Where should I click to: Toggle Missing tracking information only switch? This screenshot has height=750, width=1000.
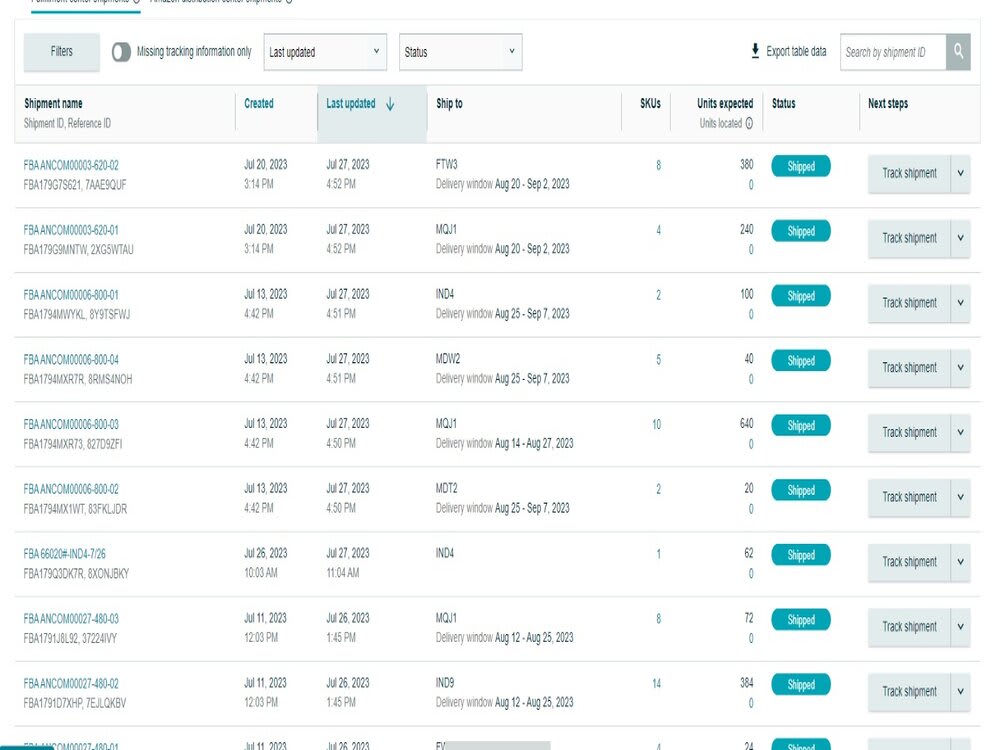click(x=121, y=52)
